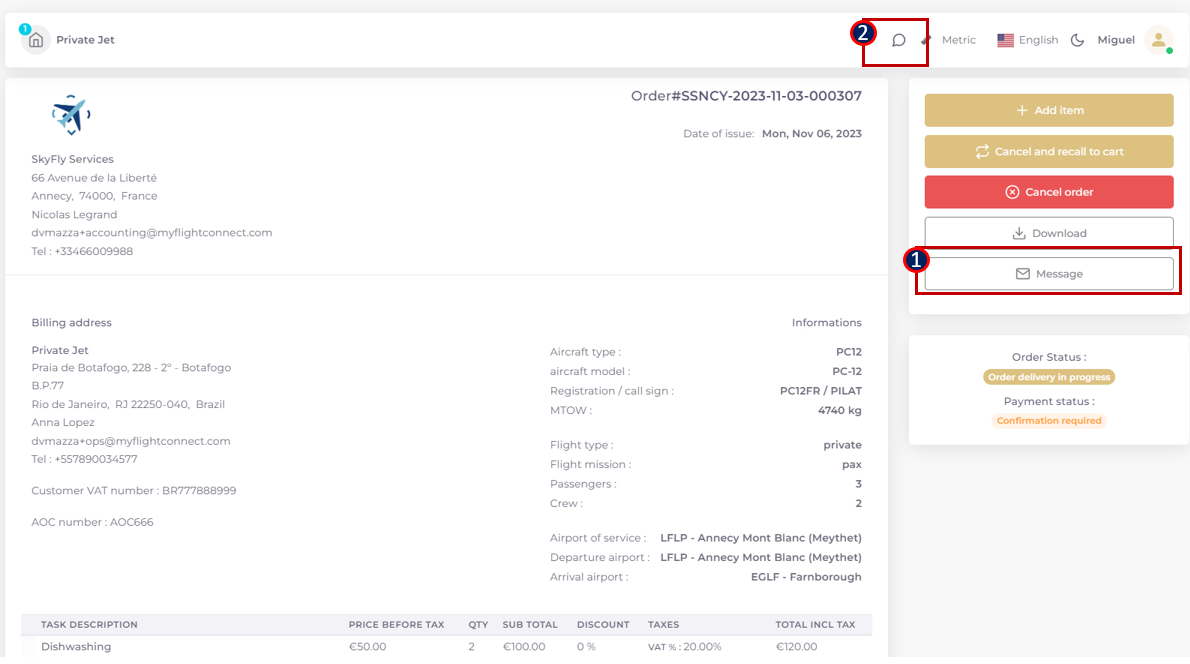Open the Miguel user name menu
This screenshot has height=664, width=1190.
pos(1116,41)
